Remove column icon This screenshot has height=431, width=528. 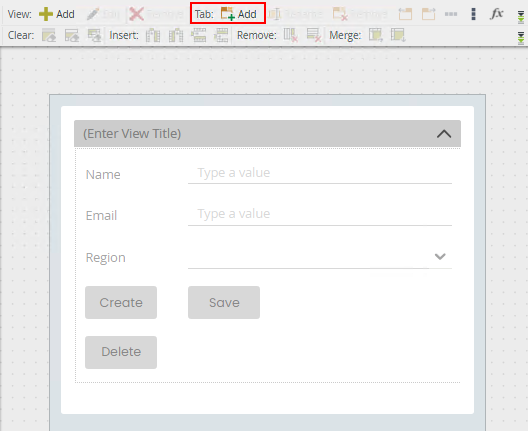click(291, 35)
